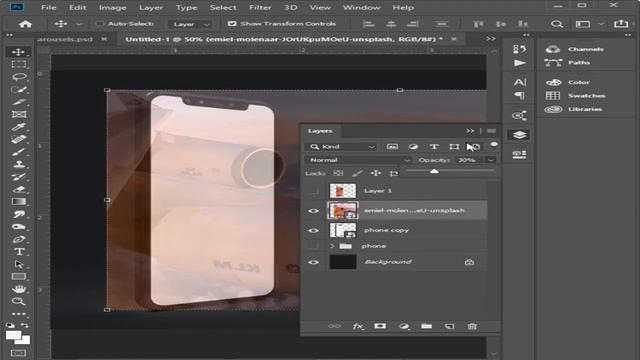
Task: Uncheck Show Transform Controls
Action: [x=232, y=24]
